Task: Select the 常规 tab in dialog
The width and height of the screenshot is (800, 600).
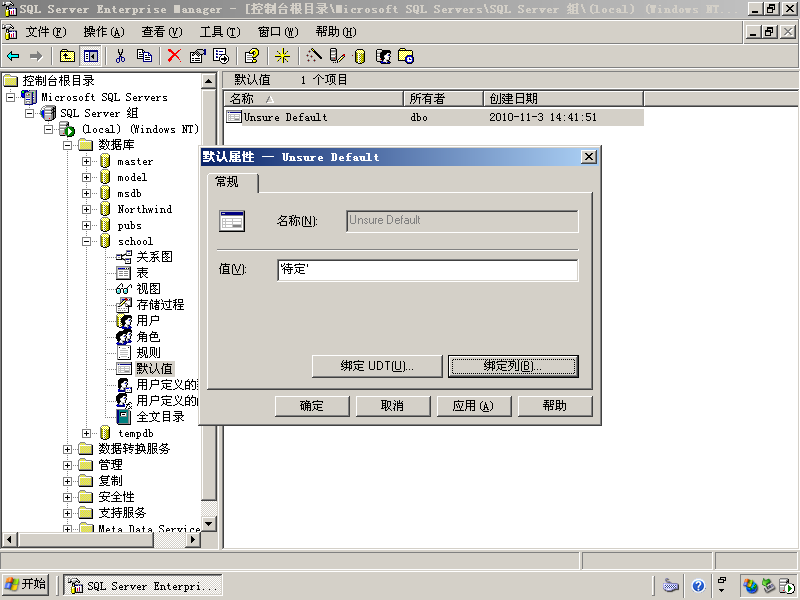Action: (233, 183)
